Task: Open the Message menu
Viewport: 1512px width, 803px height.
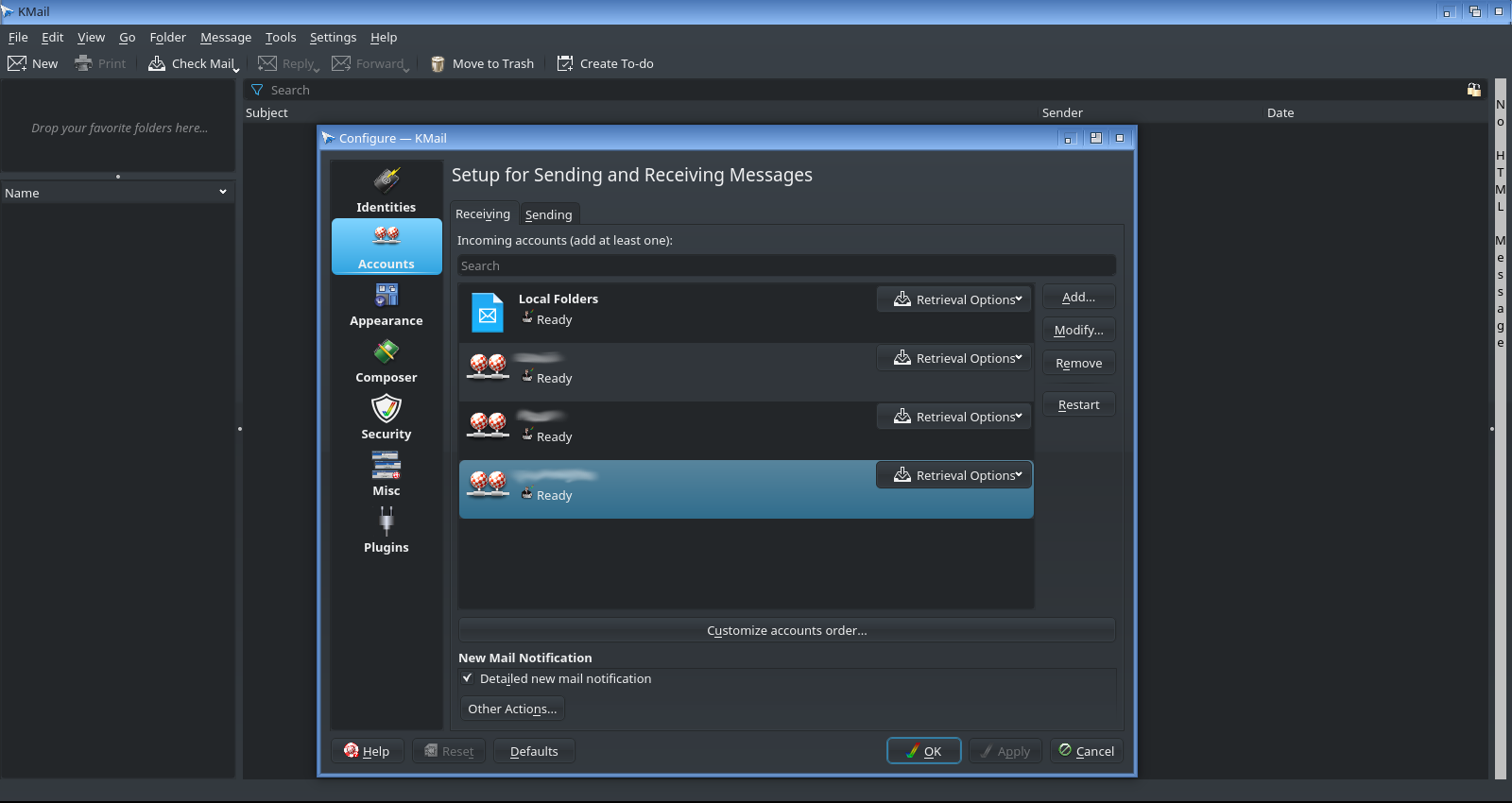Action: pos(226,37)
